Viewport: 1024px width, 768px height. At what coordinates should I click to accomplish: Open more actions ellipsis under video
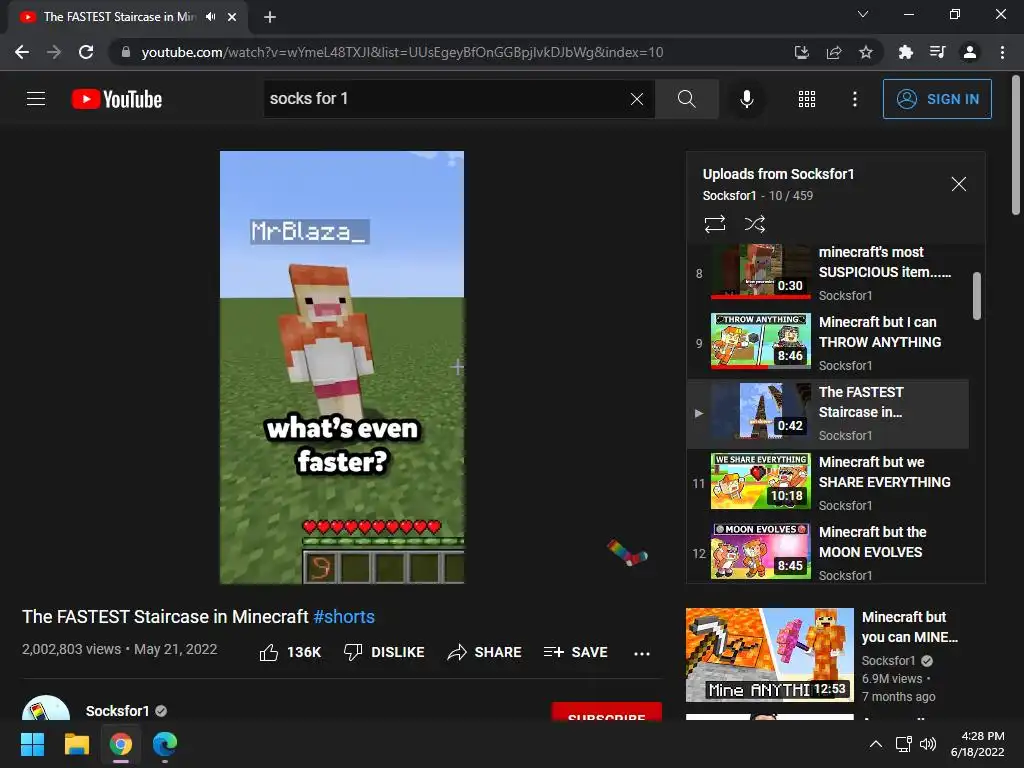coord(642,653)
